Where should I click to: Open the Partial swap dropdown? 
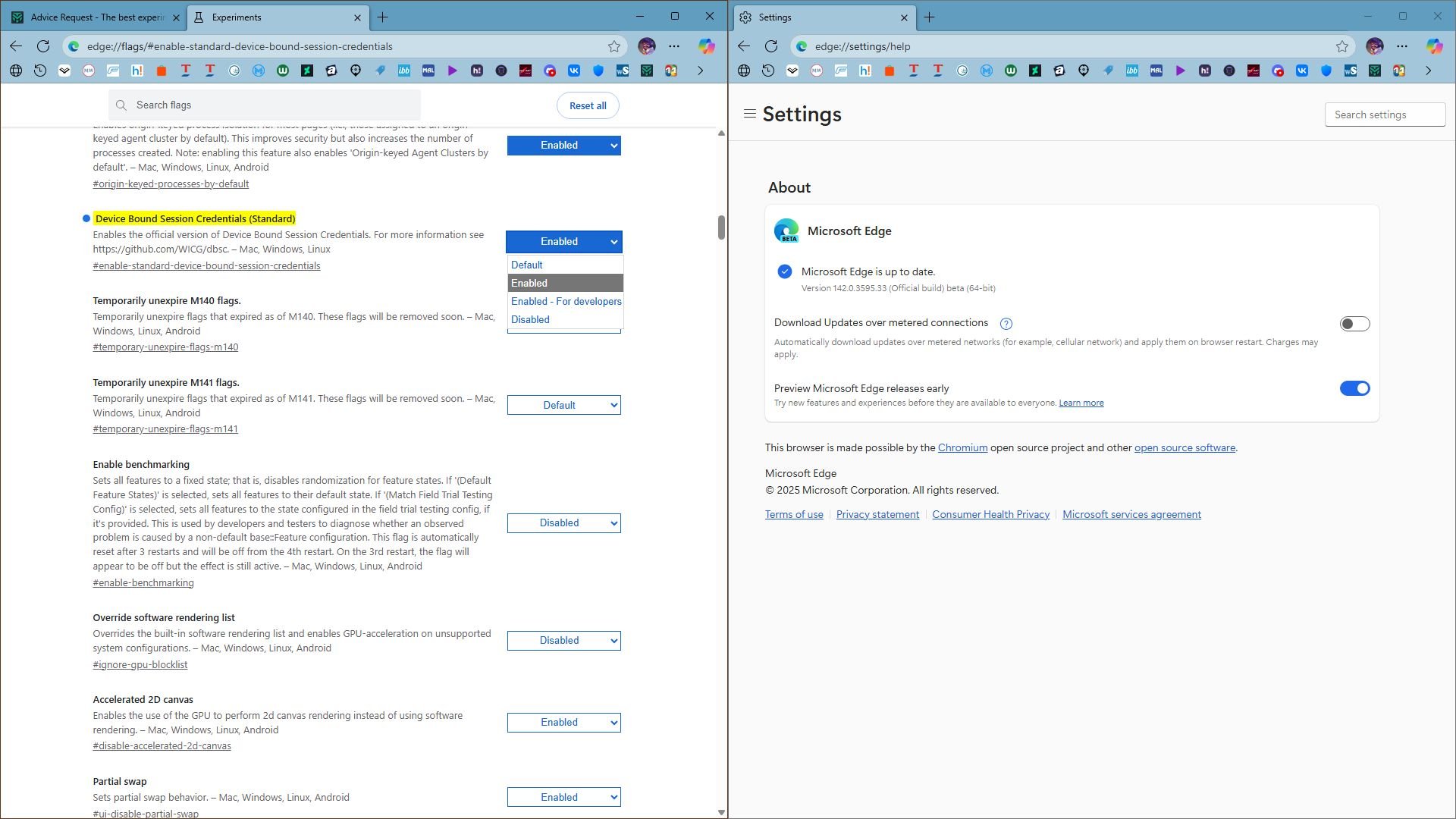pyautogui.click(x=564, y=797)
